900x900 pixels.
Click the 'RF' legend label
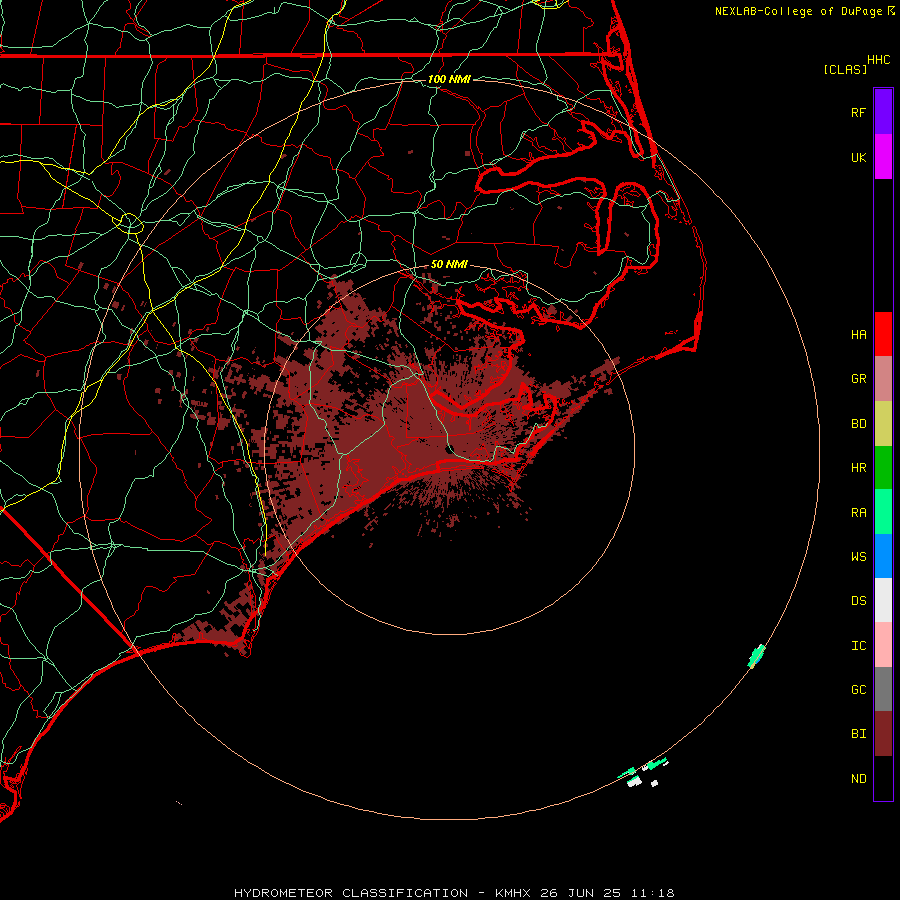(x=858, y=112)
